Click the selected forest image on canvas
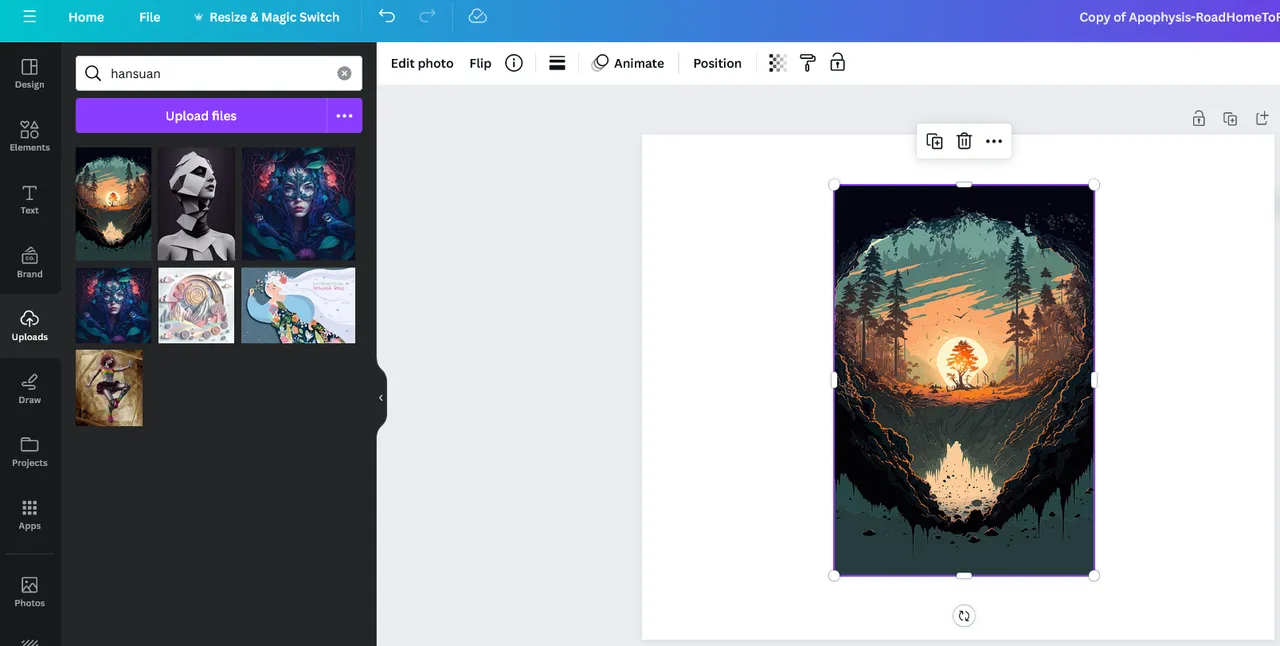1280x646 pixels. (964, 380)
